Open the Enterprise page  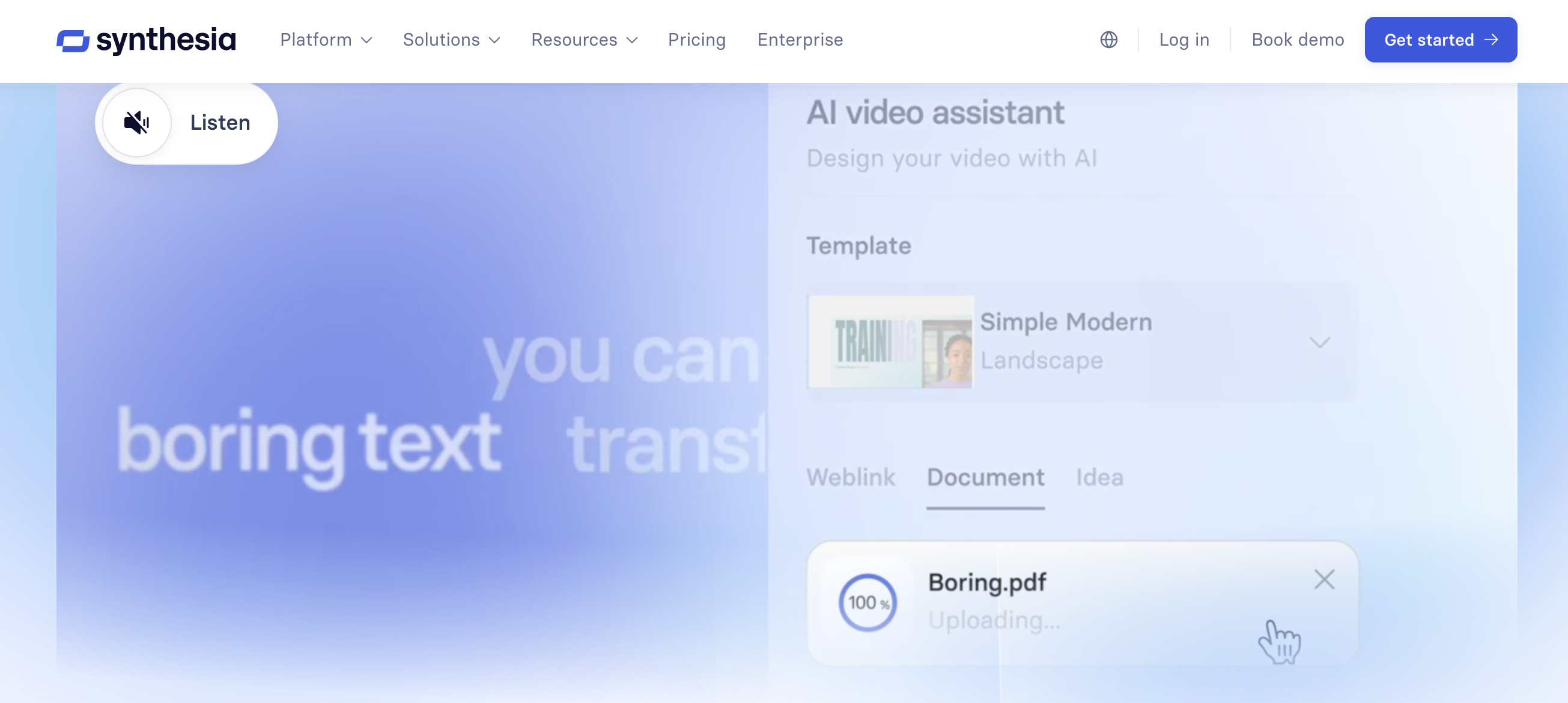click(x=800, y=40)
